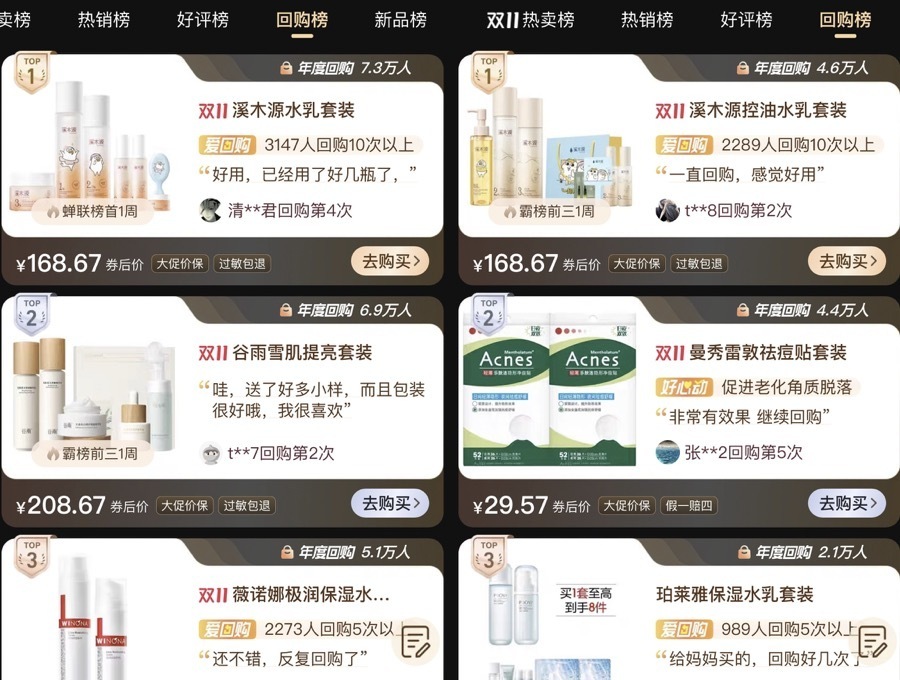900x680 pixels.
Task: Open t**8 reviewer avatar
Action: tap(668, 211)
